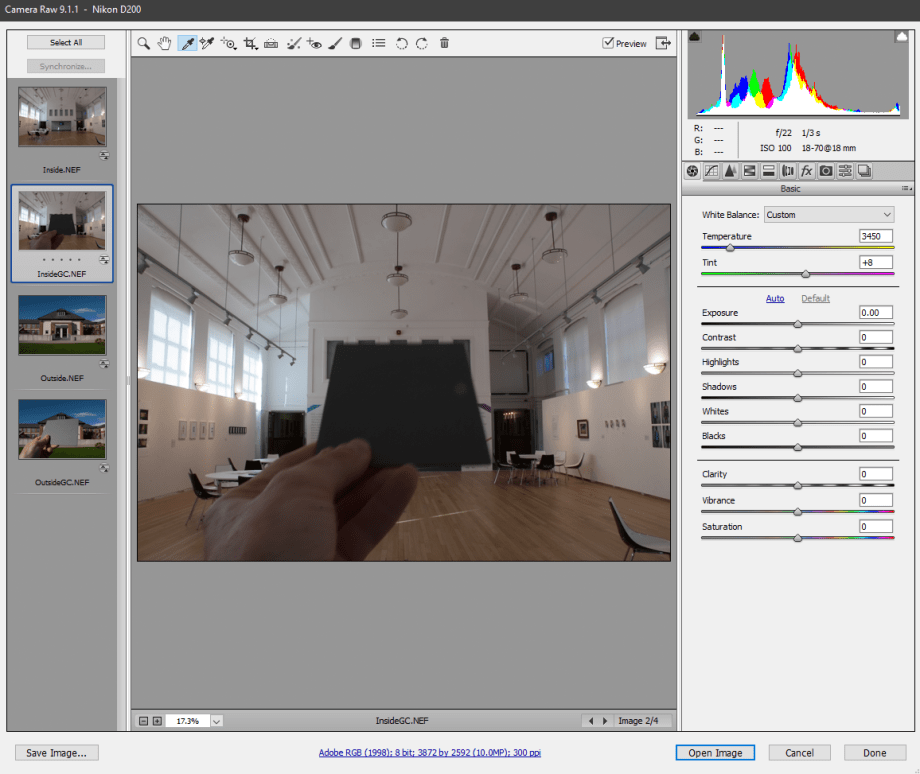The width and height of the screenshot is (920, 774).
Task: Click the zoom in plus button
Action: pos(157,721)
